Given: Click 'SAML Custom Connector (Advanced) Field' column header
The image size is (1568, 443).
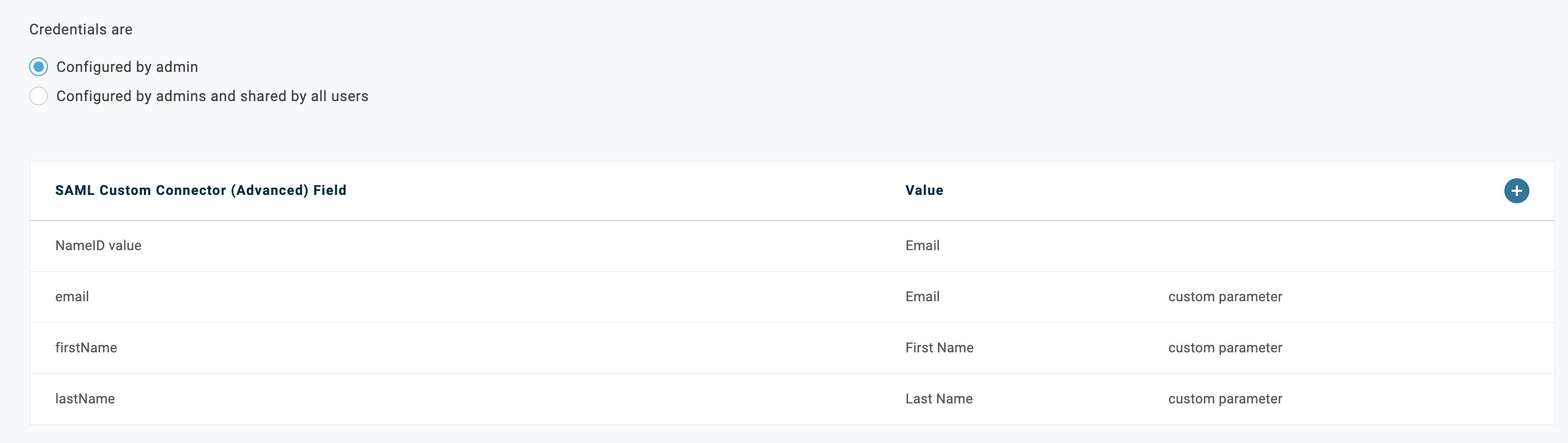Looking at the screenshot, I should [x=200, y=190].
